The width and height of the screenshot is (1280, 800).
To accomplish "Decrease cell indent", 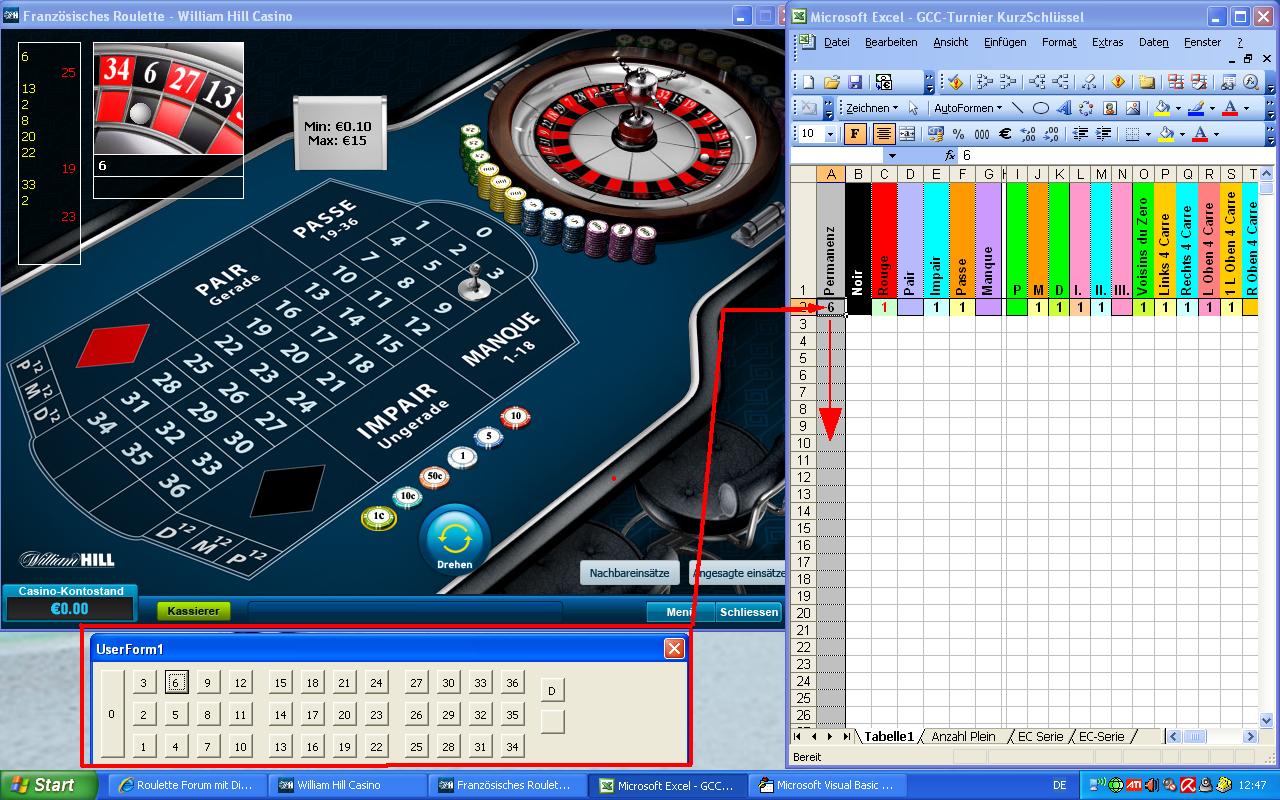I will 1080,134.
